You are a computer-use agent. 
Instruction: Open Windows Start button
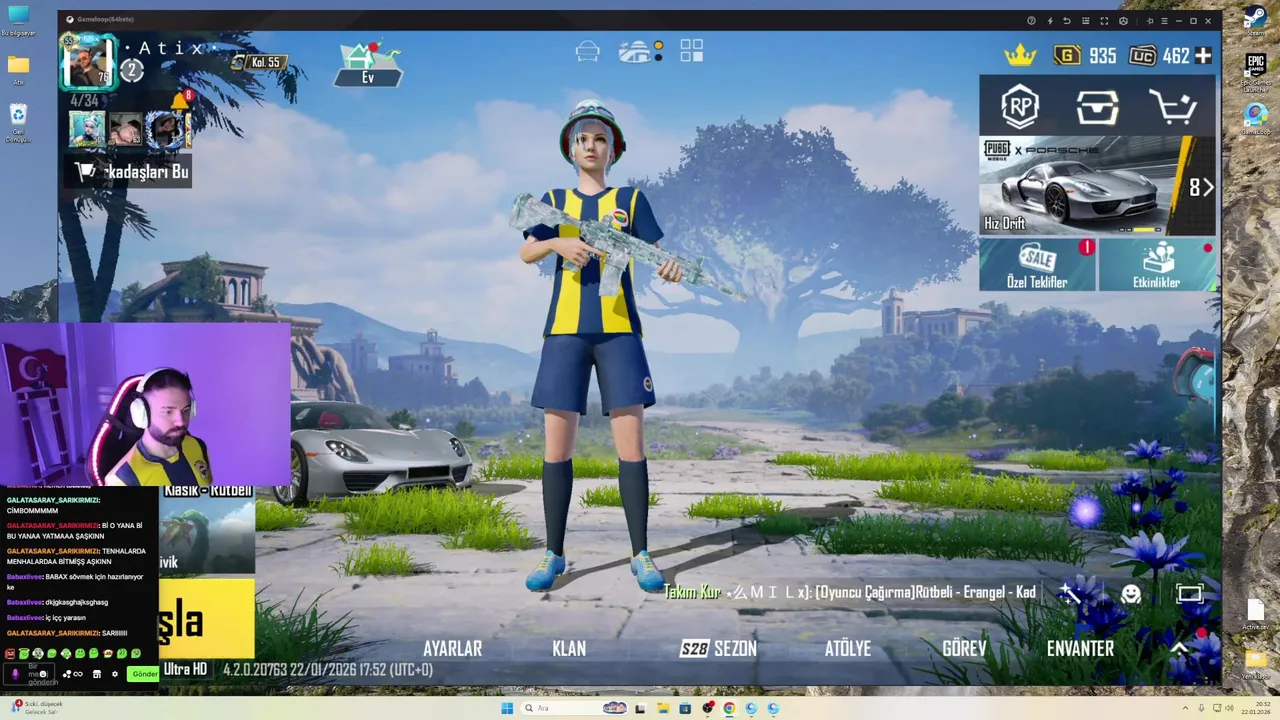(x=507, y=708)
